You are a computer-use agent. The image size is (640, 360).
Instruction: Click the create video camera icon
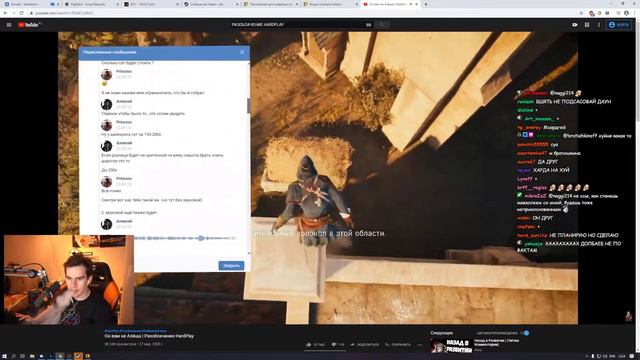pyautogui.click(x=575, y=25)
